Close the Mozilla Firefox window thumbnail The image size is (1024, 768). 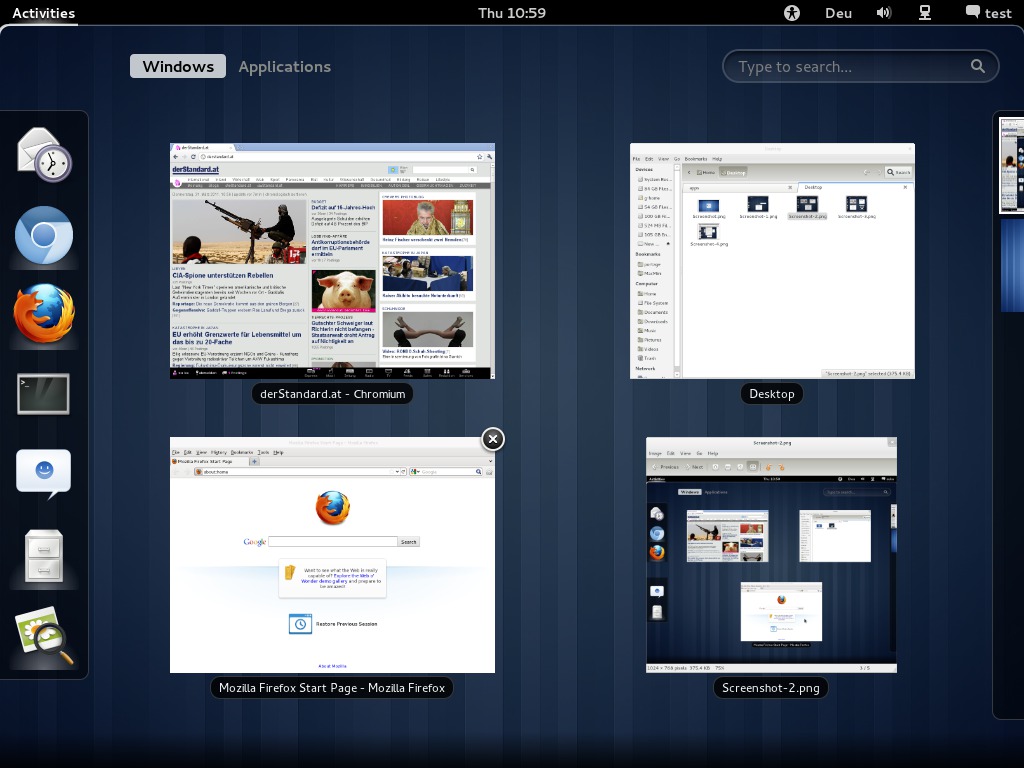493,440
